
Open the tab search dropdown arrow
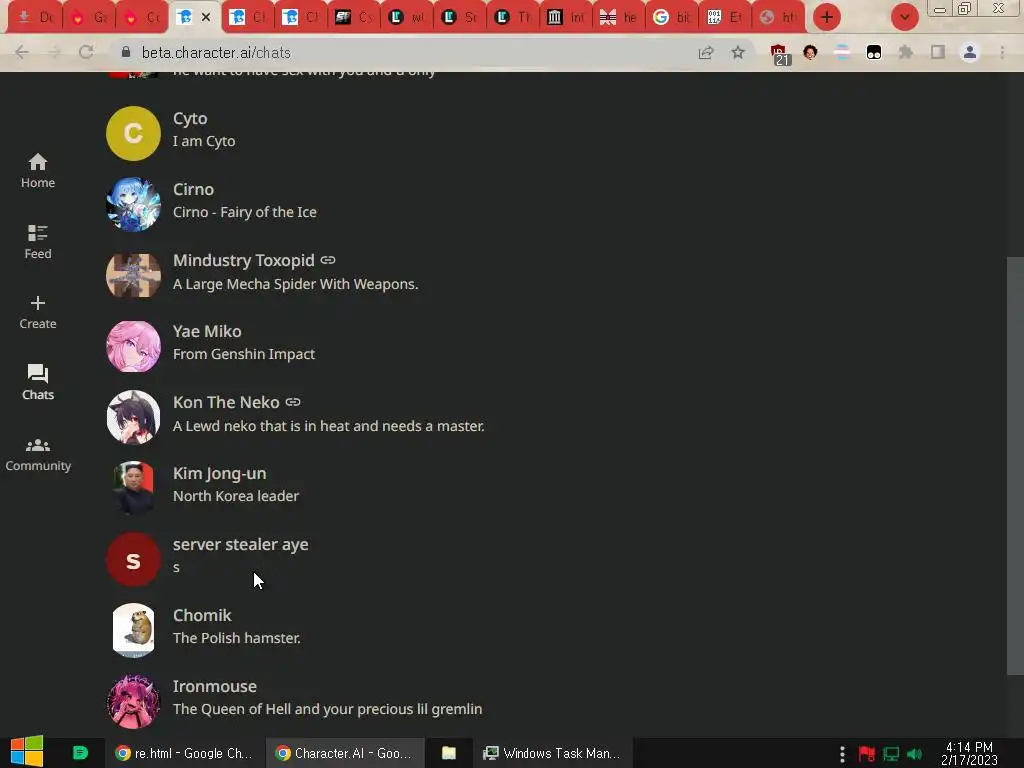pyautogui.click(x=904, y=17)
